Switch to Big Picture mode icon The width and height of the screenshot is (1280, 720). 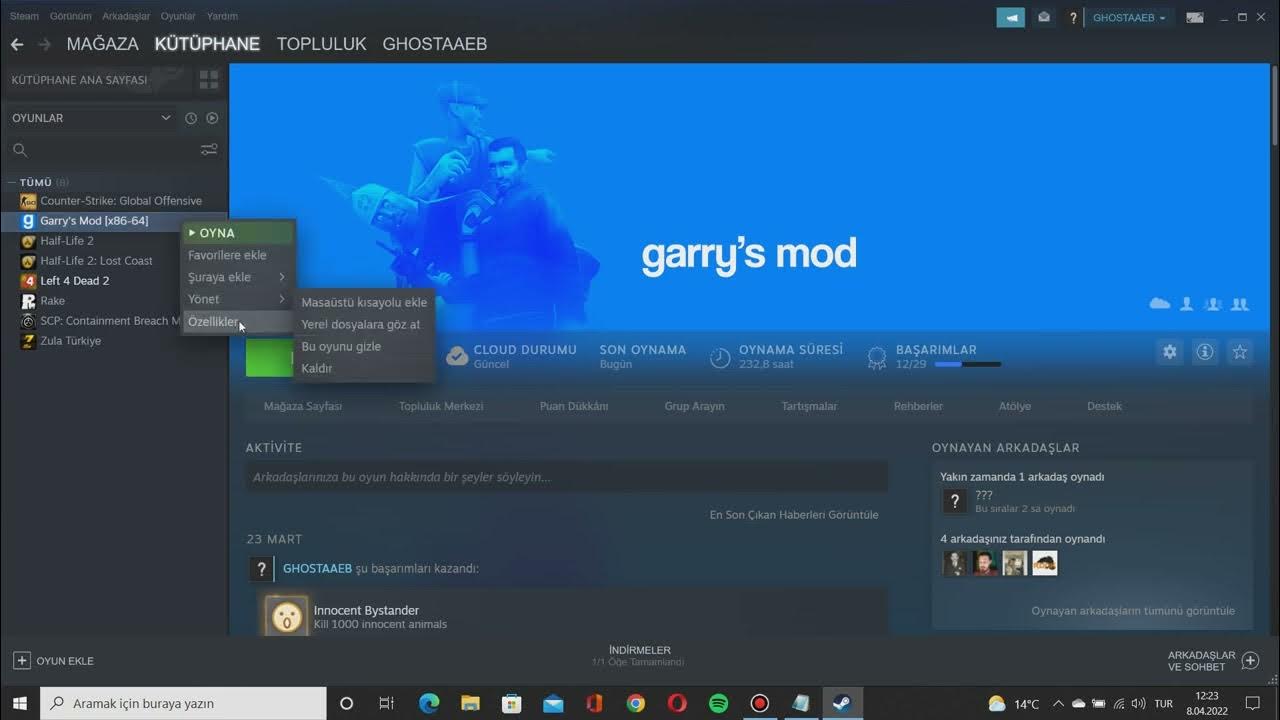pos(1195,17)
